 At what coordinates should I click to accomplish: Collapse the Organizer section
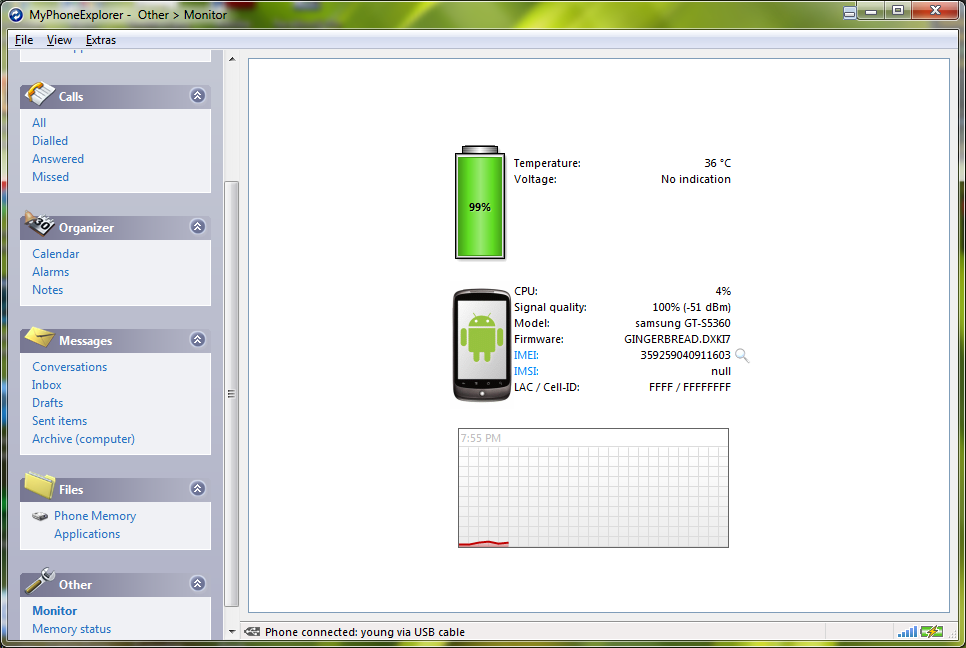[x=198, y=227]
